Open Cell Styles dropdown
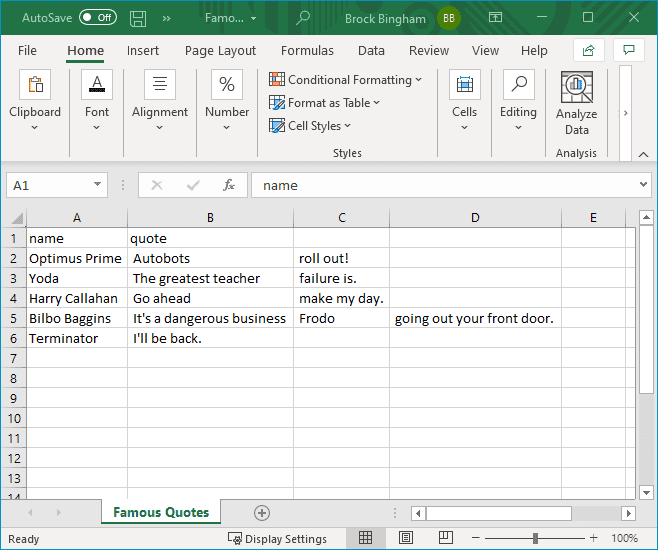 [x=310, y=125]
